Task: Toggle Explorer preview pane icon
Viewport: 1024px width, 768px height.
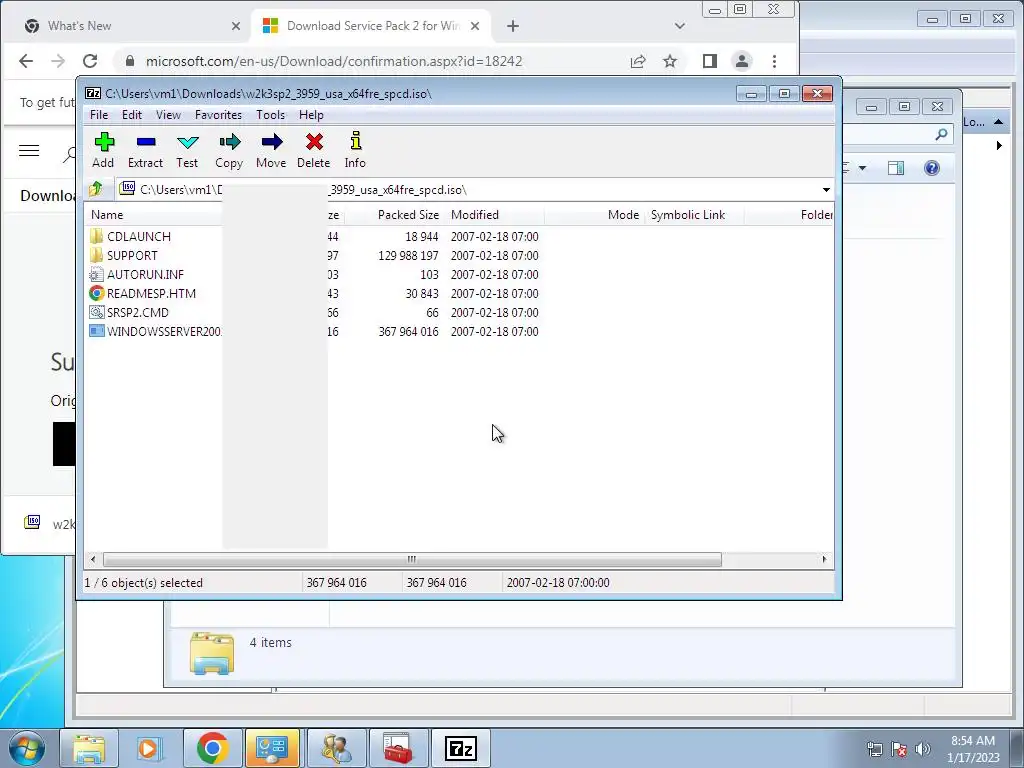Action: coord(896,168)
